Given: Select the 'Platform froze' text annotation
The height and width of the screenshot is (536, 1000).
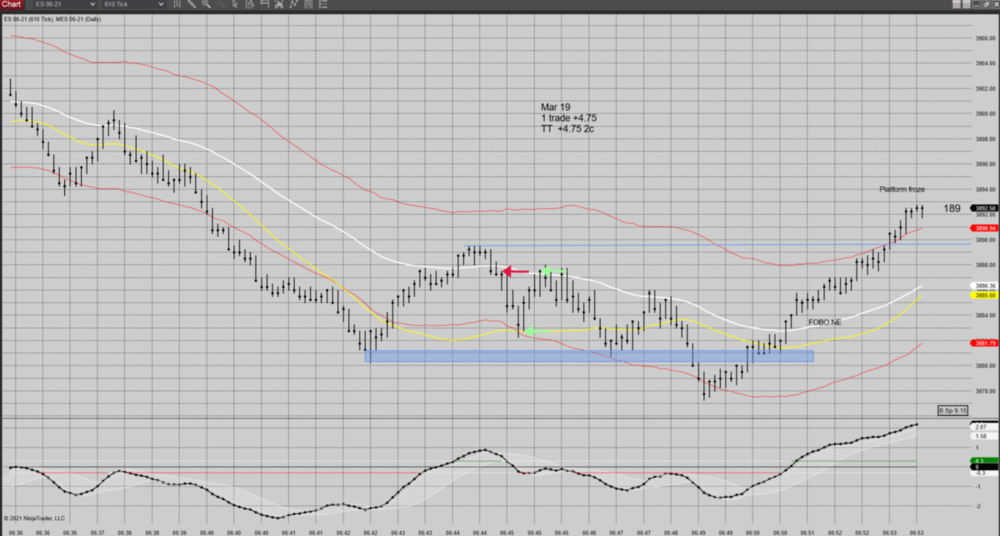Looking at the screenshot, I should pyautogui.click(x=903, y=190).
